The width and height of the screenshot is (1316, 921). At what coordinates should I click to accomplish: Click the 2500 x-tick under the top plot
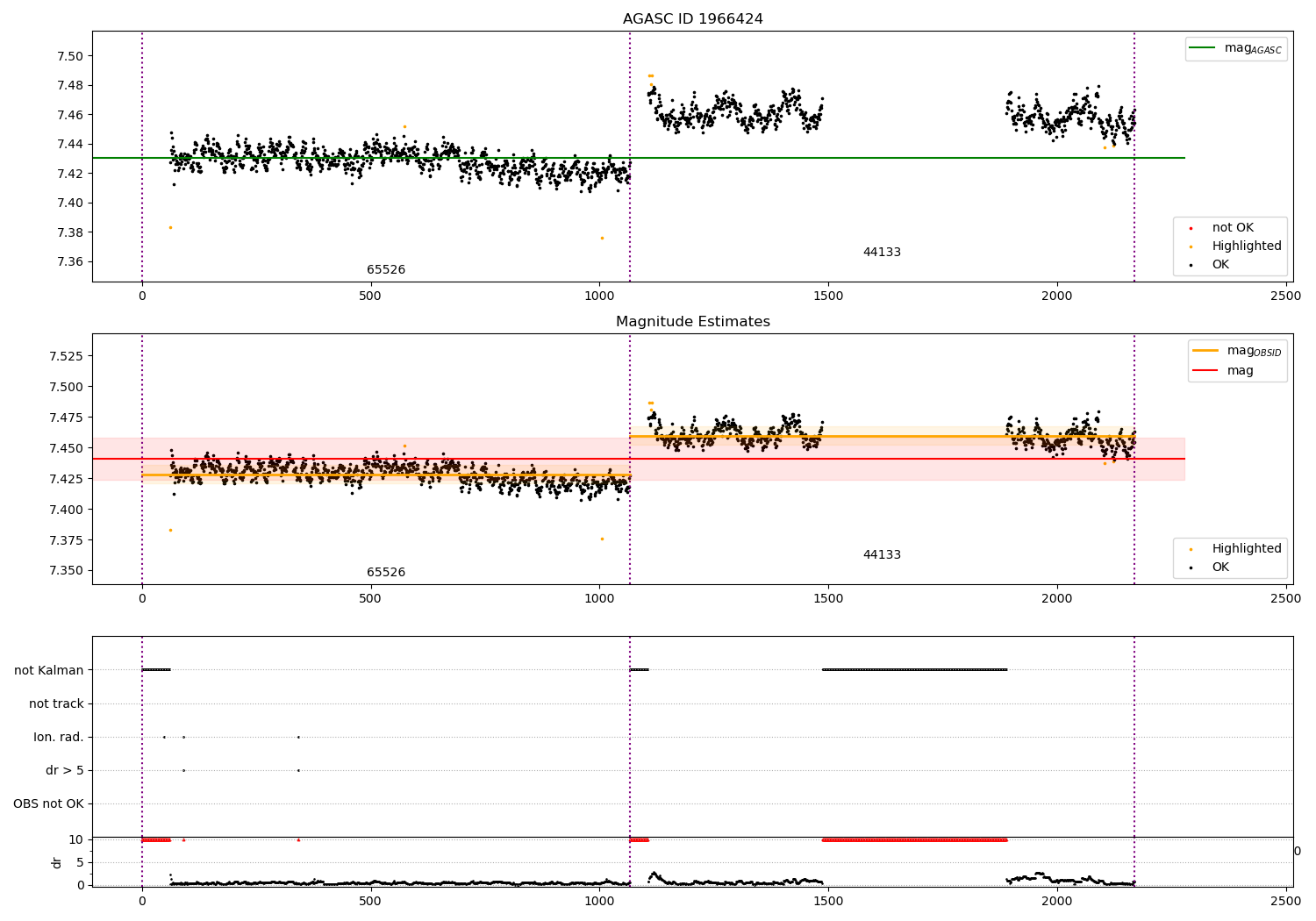pos(1286,296)
